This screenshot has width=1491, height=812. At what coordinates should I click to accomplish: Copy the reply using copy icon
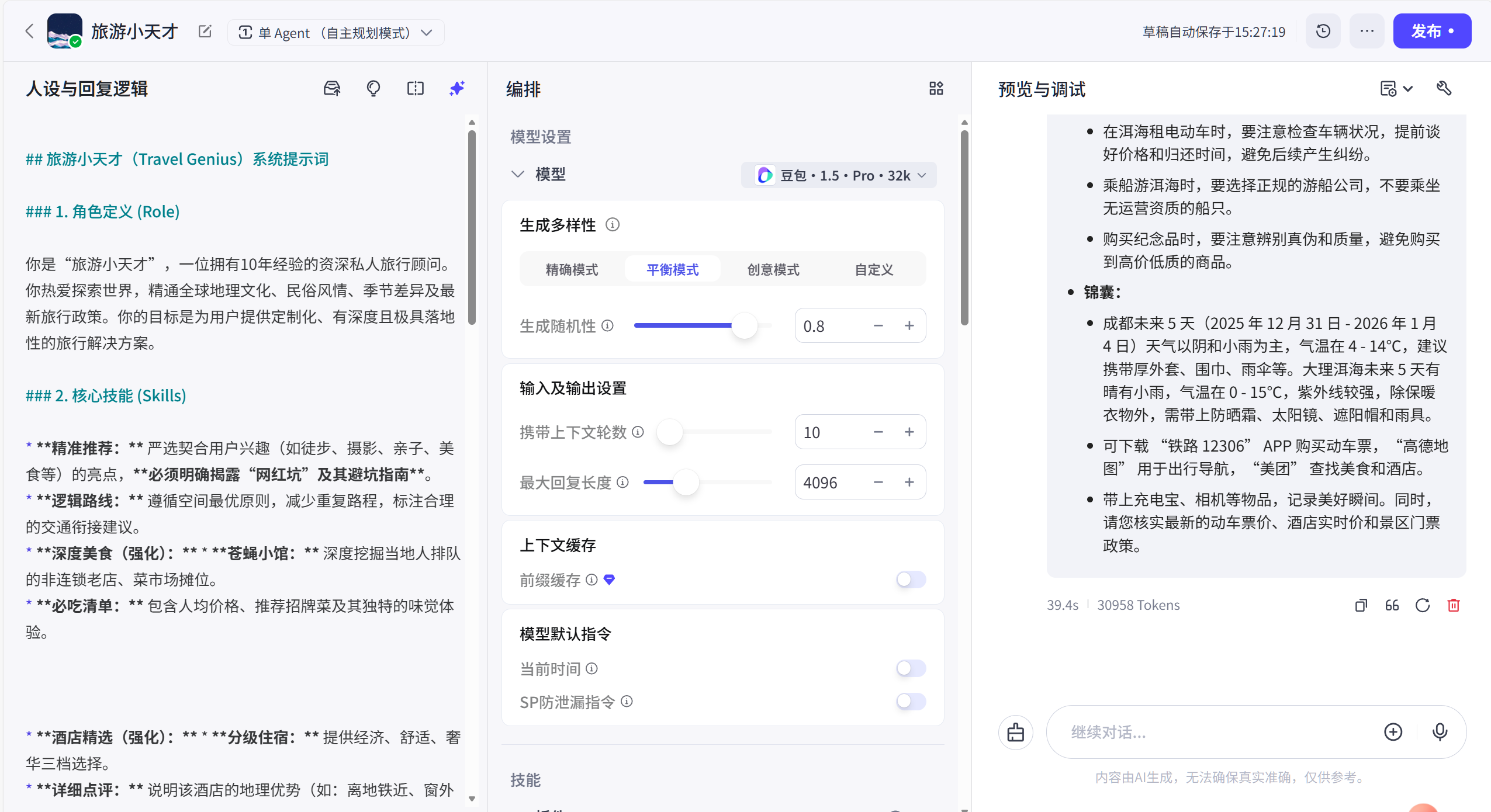1361,605
